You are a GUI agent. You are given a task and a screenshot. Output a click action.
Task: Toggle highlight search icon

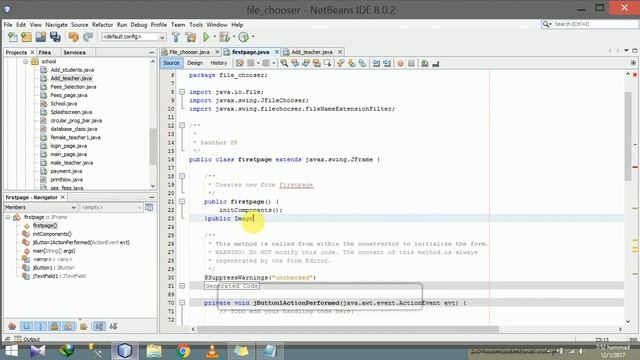(x=316, y=63)
